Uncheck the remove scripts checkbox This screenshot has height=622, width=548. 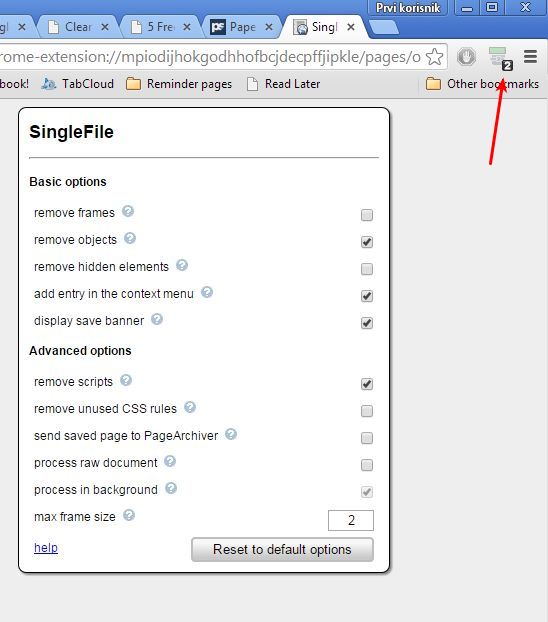367,384
